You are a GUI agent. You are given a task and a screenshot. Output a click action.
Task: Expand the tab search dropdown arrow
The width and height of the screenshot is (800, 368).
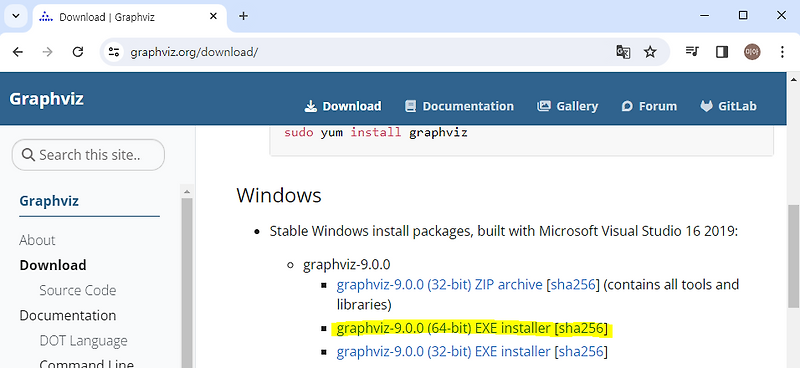16,16
